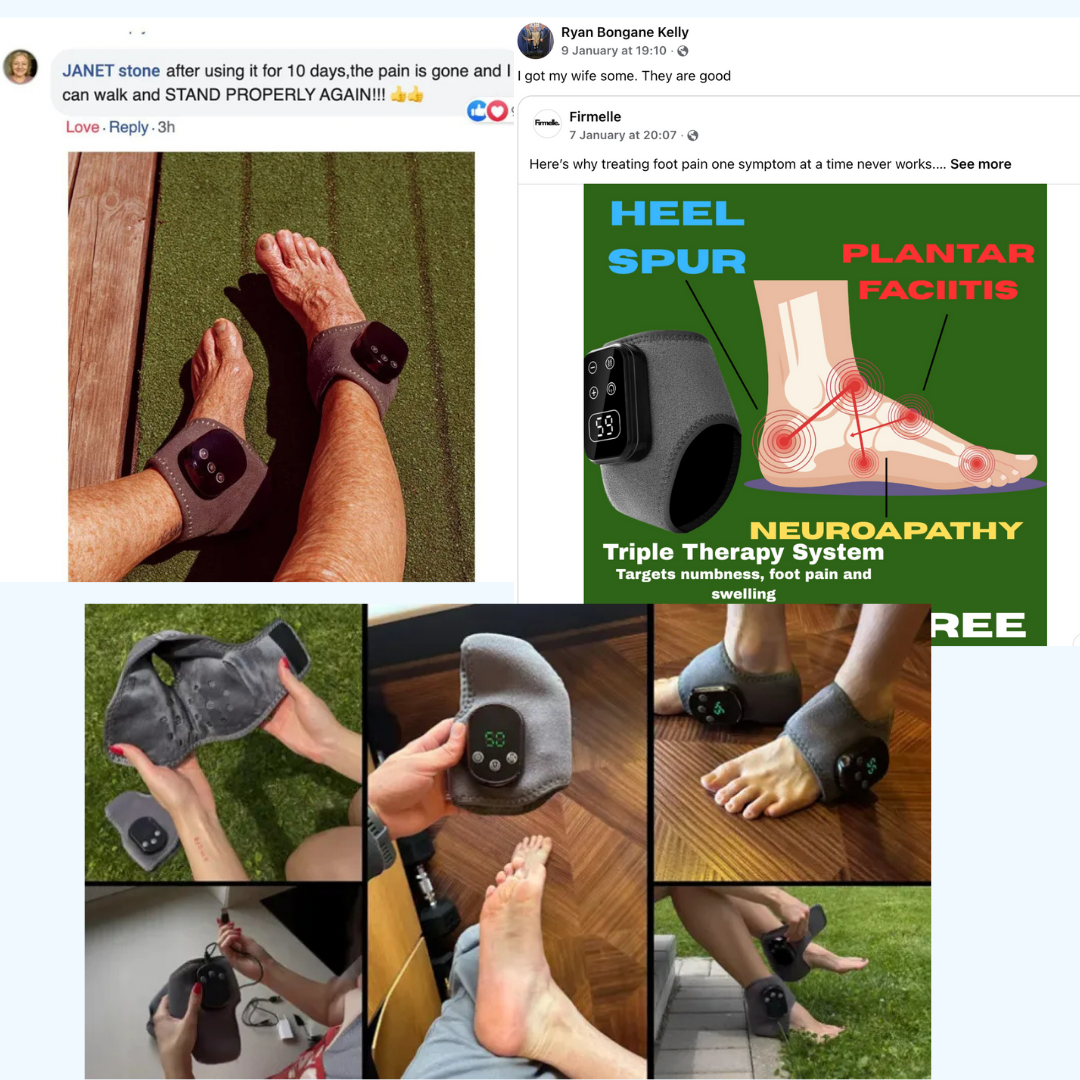This screenshot has height=1080, width=1080.
Task: Open the comment photo of feet with ankle wraps
Action: pos(271,366)
